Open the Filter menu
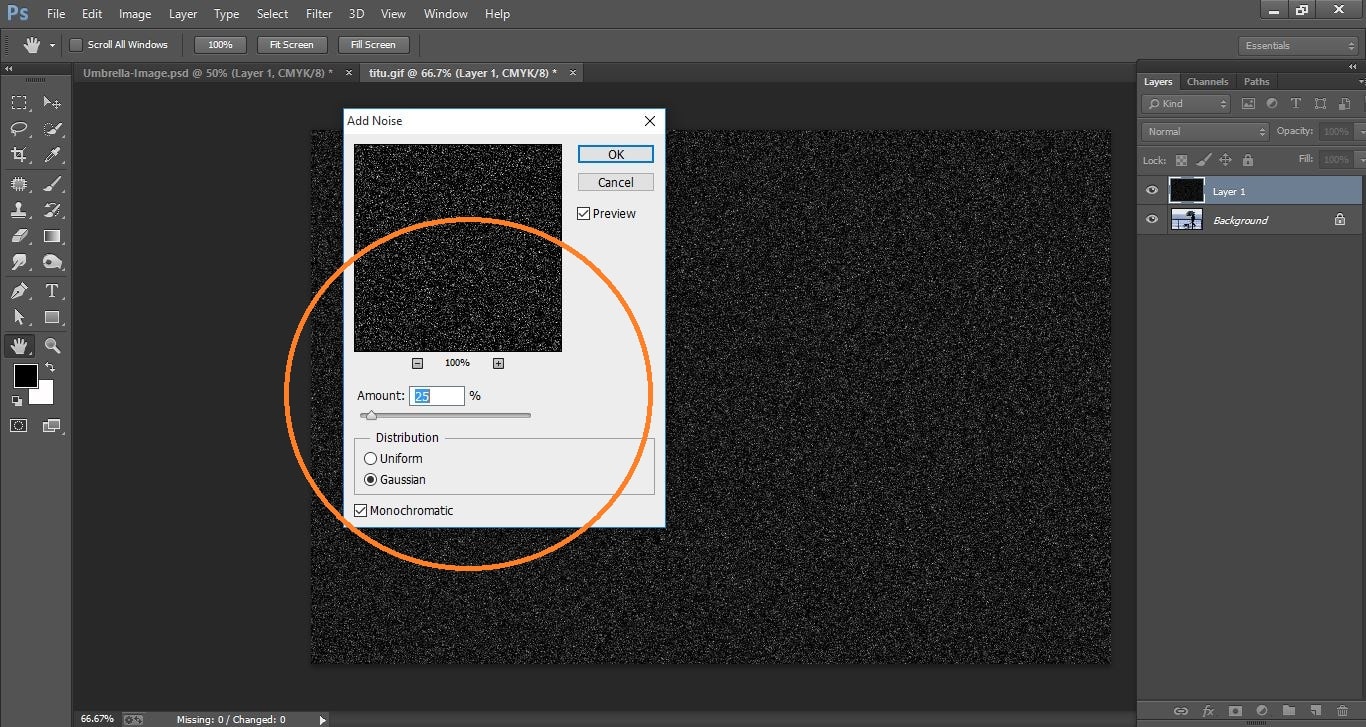This screenshot has height=727, width=1366. tap(318, 13)
